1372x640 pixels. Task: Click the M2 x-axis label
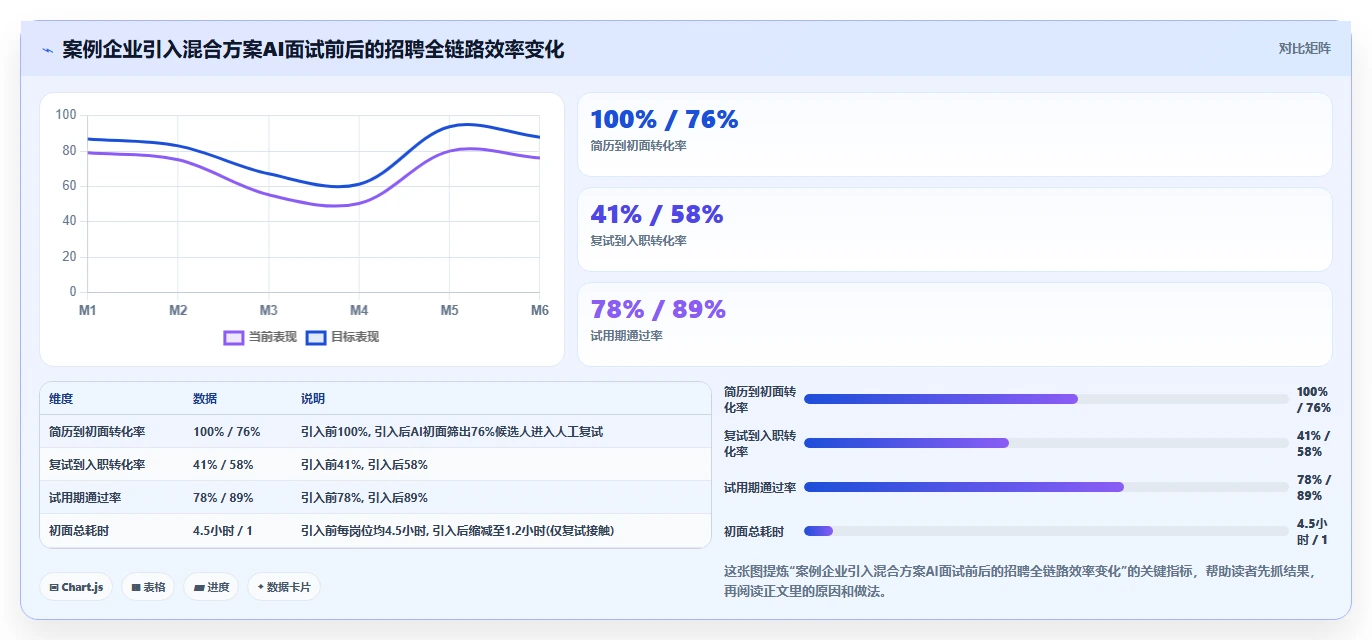178,311
